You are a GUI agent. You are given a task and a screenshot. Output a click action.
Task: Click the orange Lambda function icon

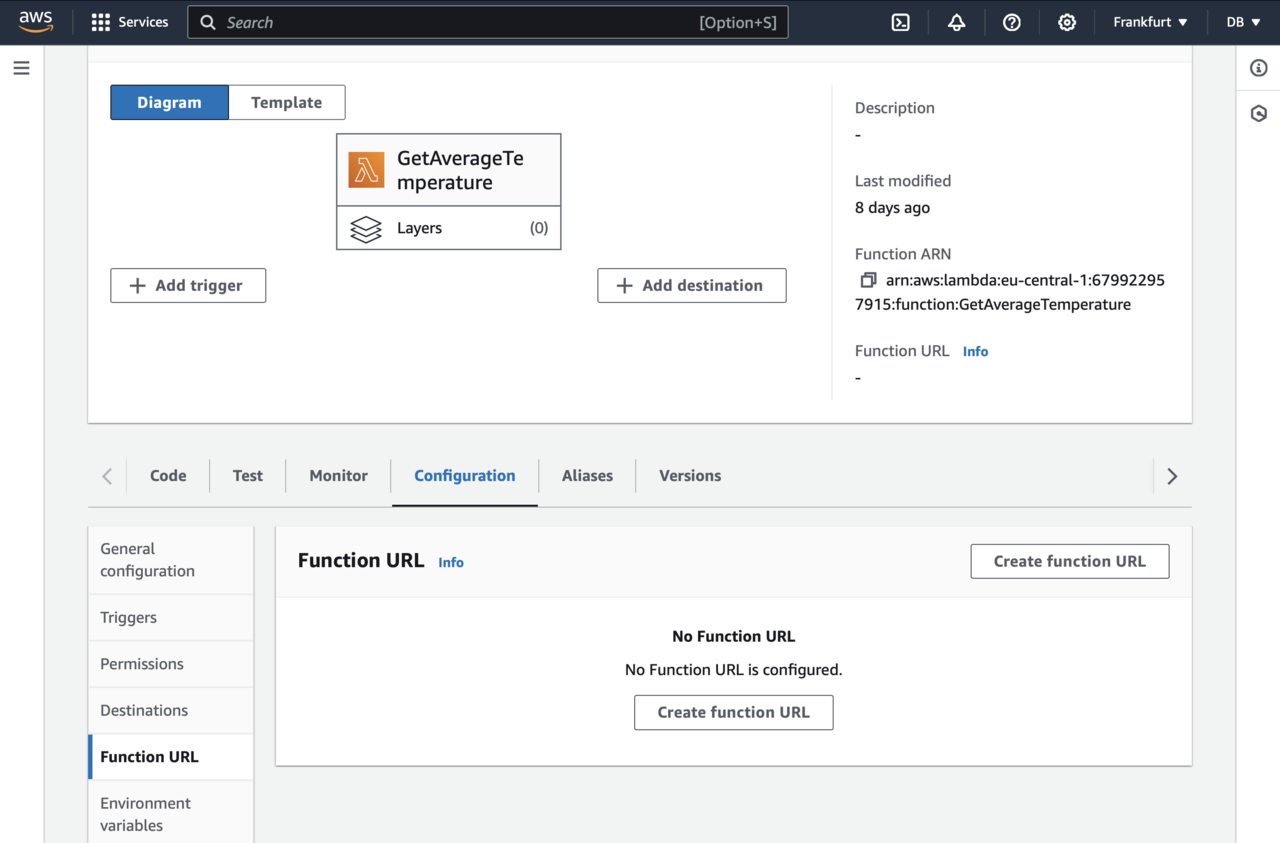point(366,170)
